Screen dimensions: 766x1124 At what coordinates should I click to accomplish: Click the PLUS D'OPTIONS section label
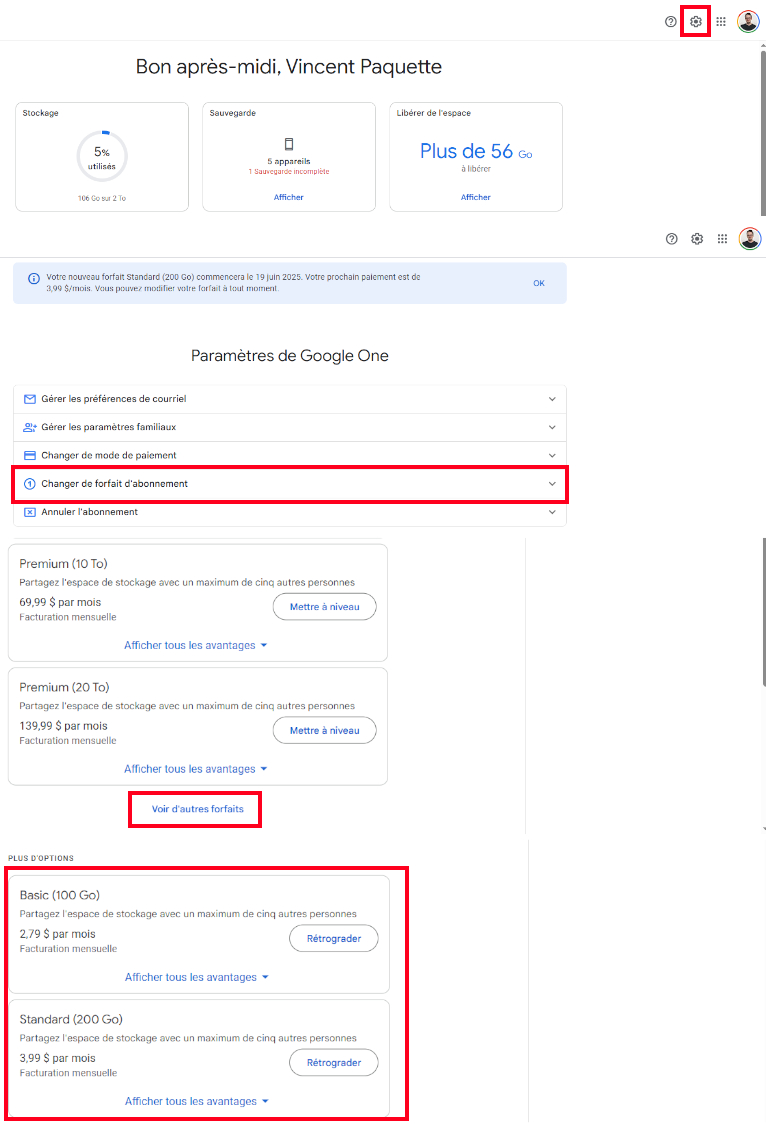(41, 858)
